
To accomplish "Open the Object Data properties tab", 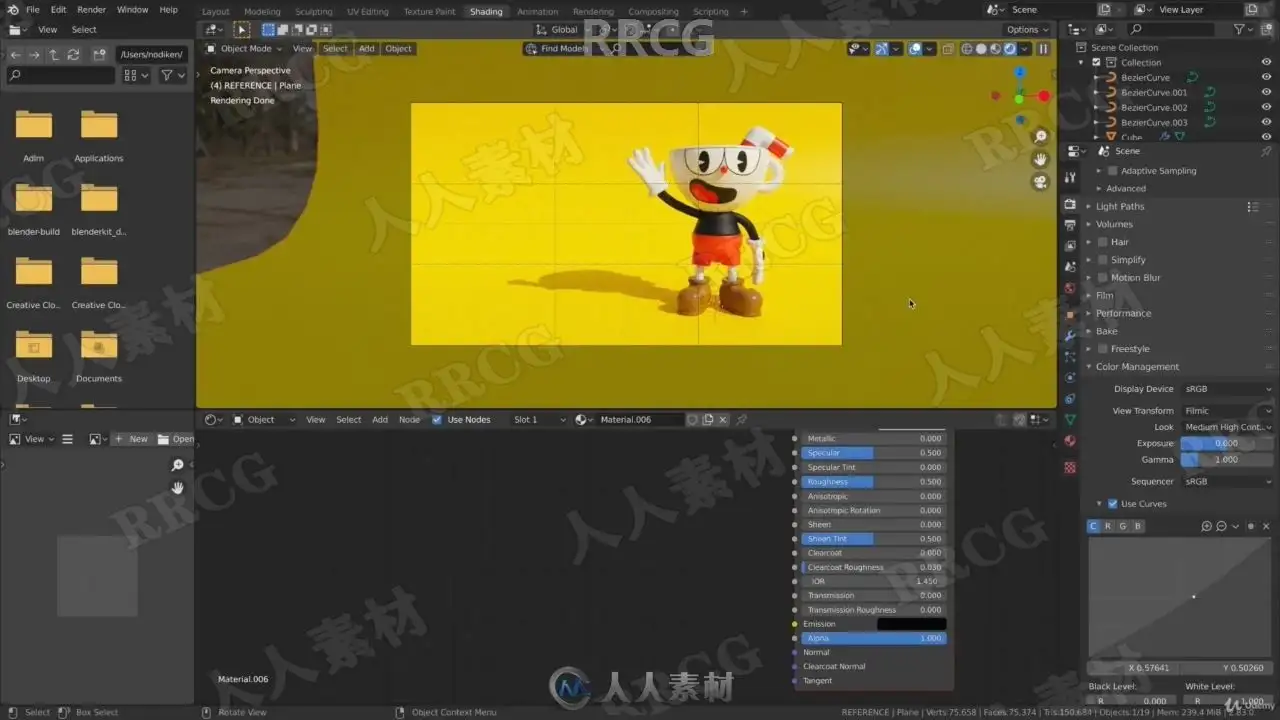I will click(1070, 420).
